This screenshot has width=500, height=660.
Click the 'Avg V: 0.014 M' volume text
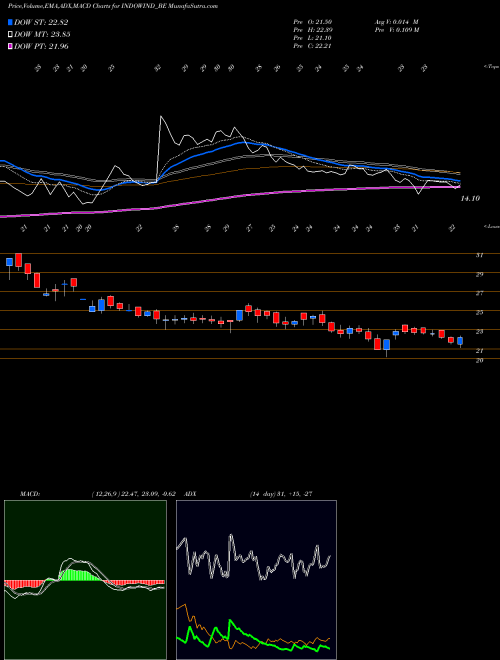396,22
